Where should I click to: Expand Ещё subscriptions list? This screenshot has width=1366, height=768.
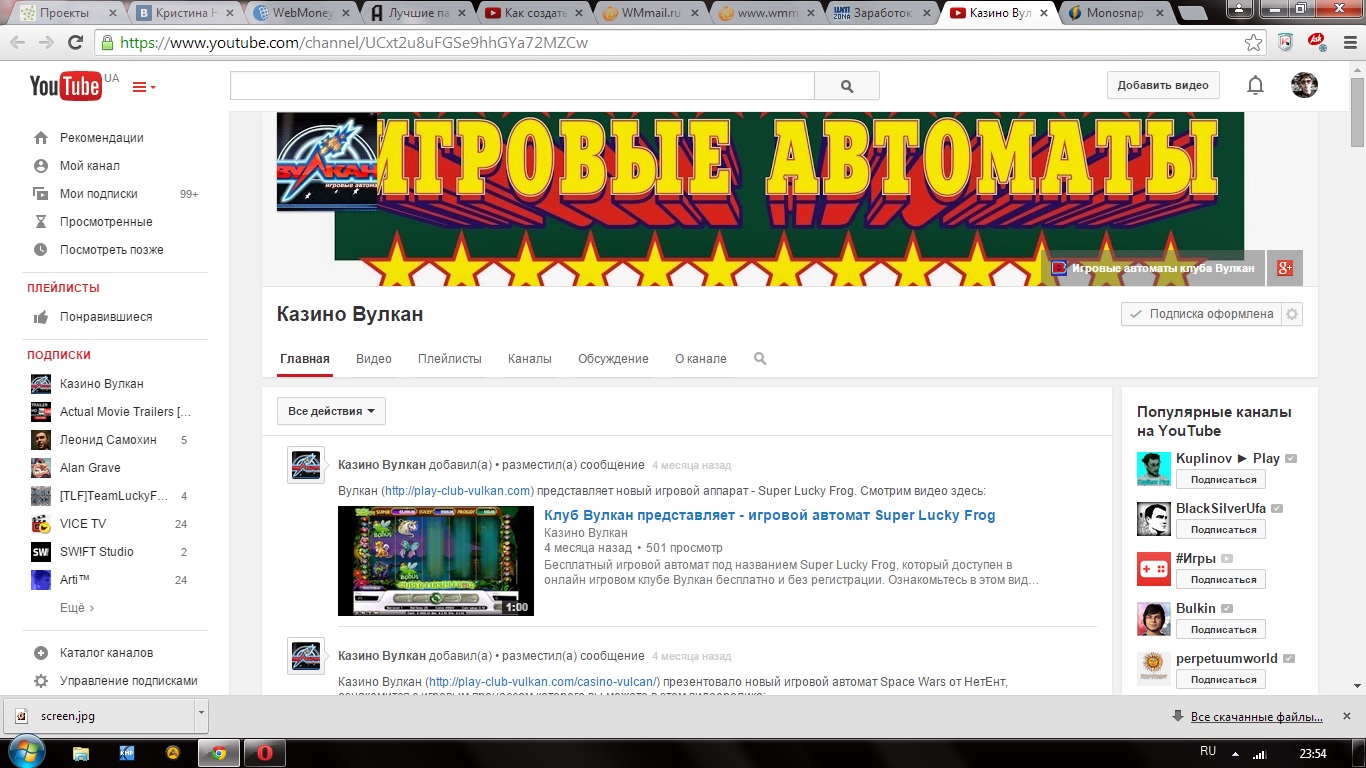pos(77,608)
